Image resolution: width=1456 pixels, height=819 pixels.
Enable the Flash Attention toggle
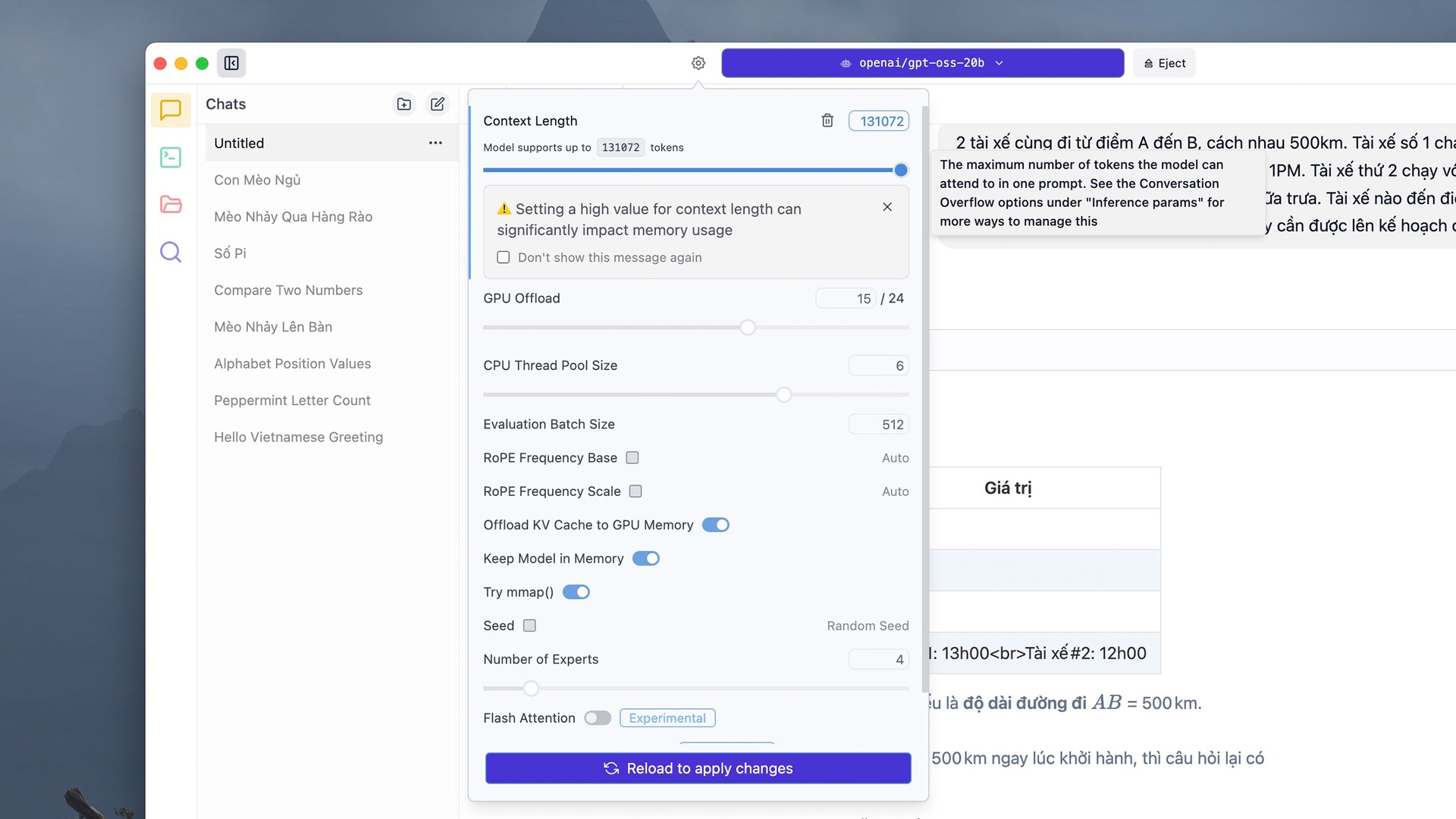pyautogui.click(x=598, y=718)
